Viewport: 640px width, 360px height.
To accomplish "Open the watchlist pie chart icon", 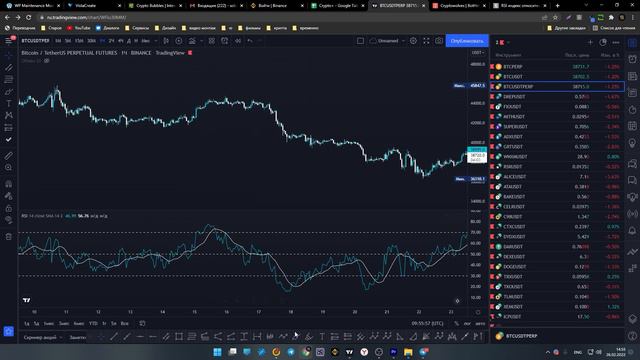I will click(603, 42).
